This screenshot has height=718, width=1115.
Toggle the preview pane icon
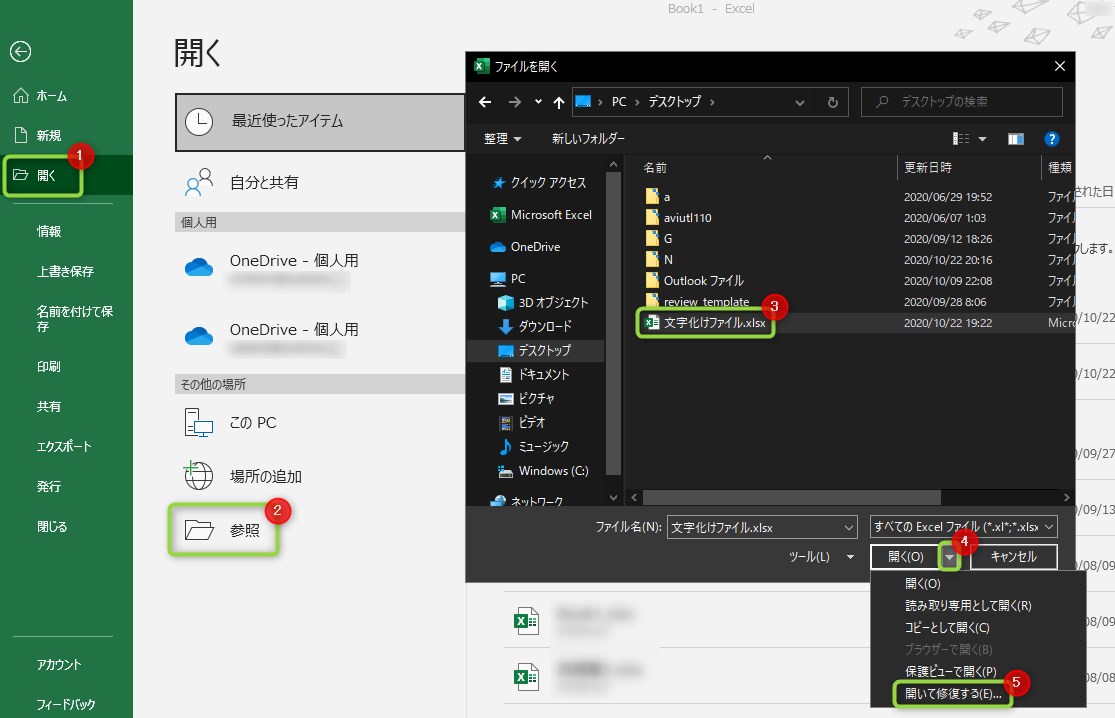pos(1015,139)
